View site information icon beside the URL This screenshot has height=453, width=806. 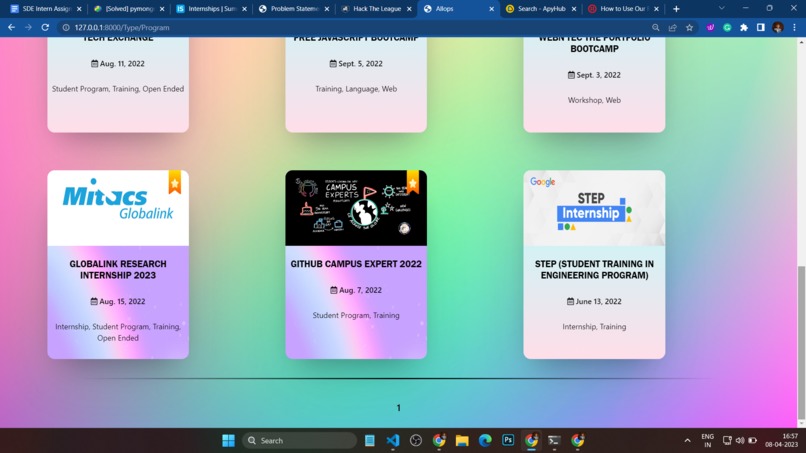click(x=66, y=28)
